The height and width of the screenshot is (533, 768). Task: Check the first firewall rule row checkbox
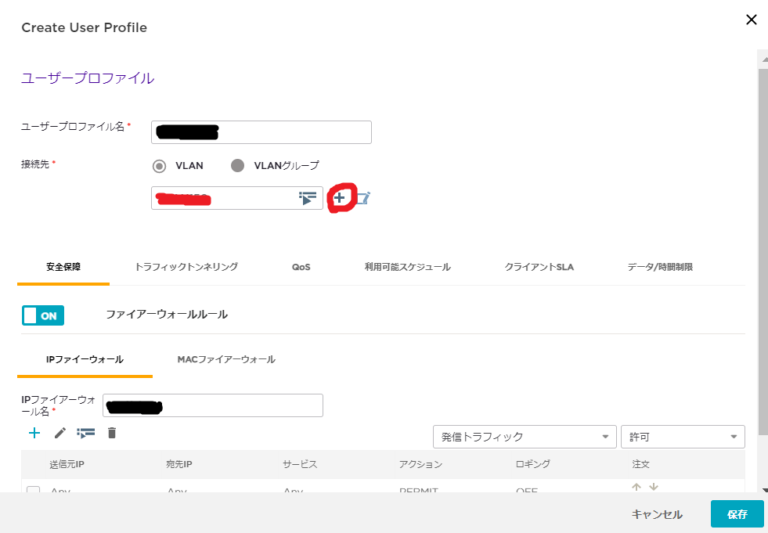pyautogui.click(x=34, y=490)
